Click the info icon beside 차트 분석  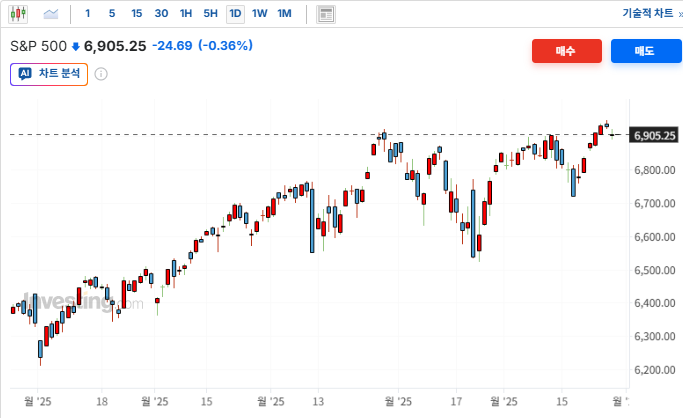[101, 74]
